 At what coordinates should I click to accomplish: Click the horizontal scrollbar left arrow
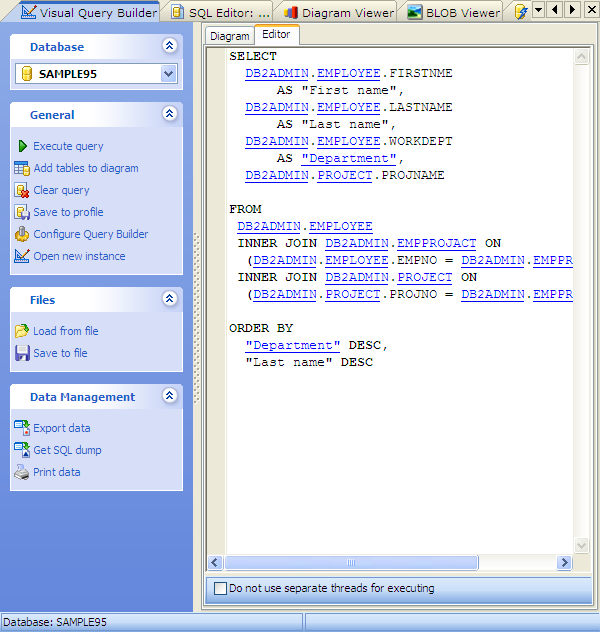pyautogui.click(x=215, y=563)
